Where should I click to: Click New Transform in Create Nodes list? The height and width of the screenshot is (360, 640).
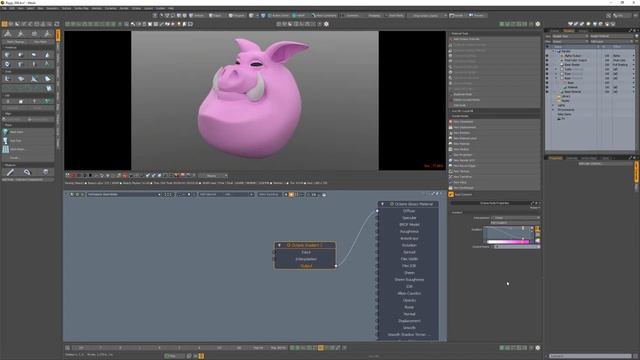(x=494, y=177)
